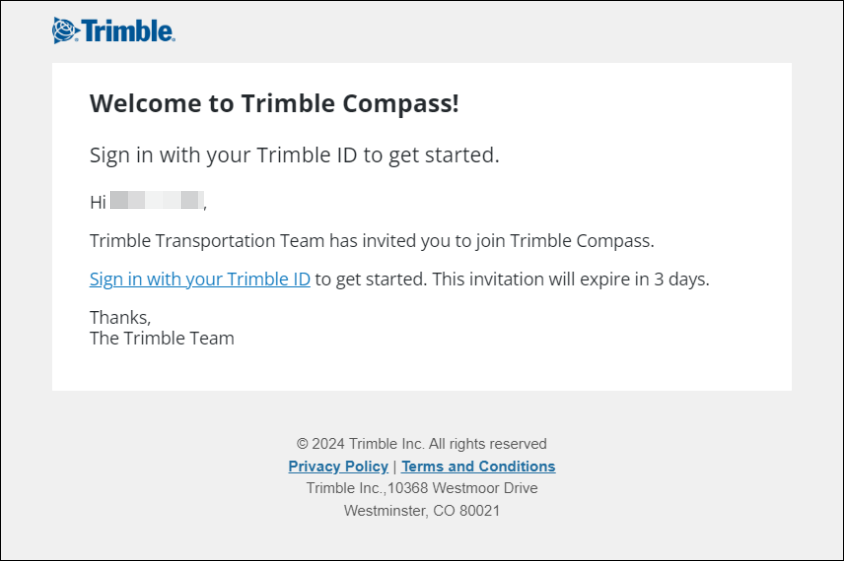Viewport: 844px width, 561px height.
Task: Select the large gray sign-in subheading
Action: click(x=294, y=155)
